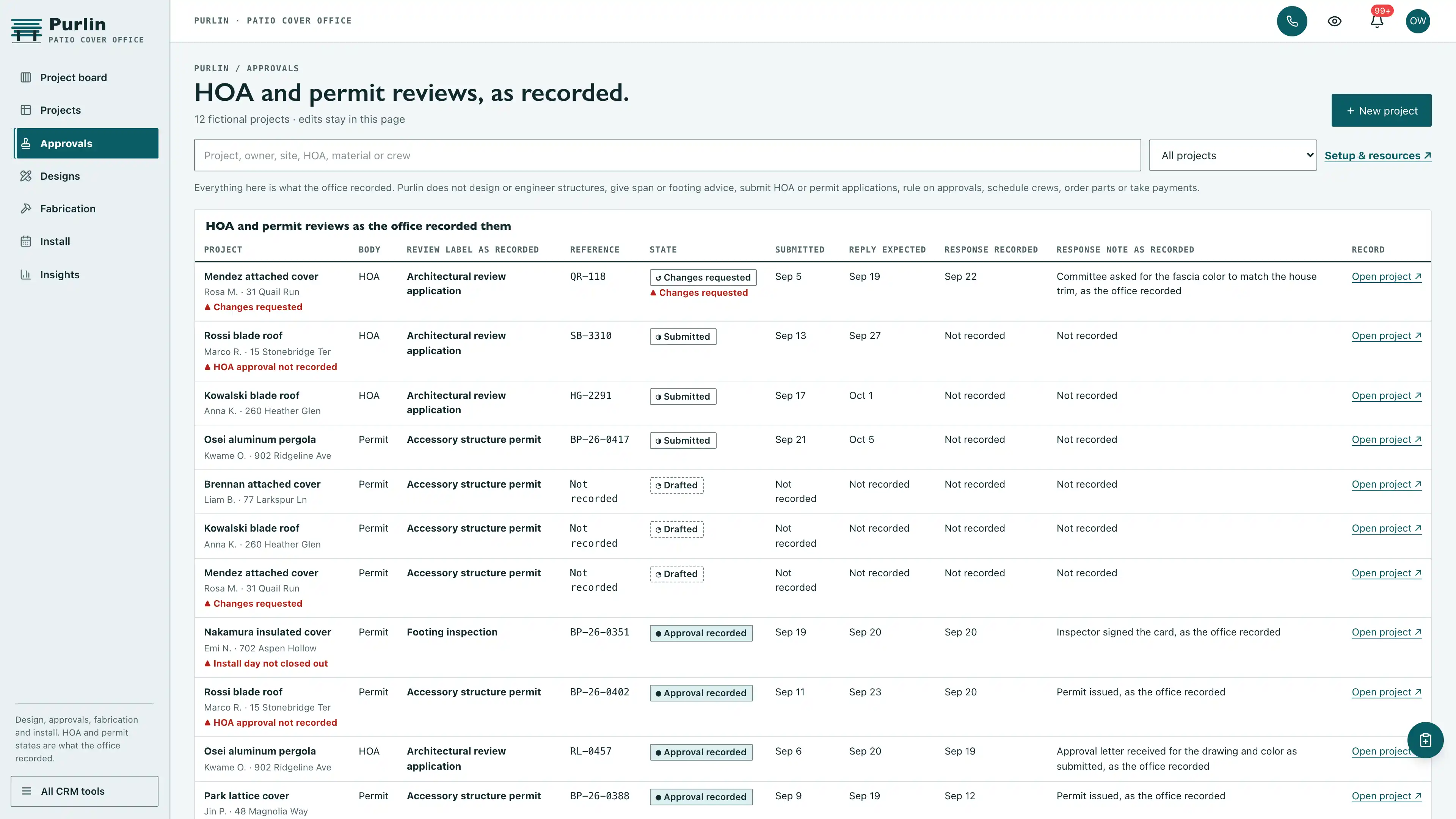Click the All CRM tools hamburger icon
The height and width of the screenshot is (819, 1456).
tap(27, 791)
